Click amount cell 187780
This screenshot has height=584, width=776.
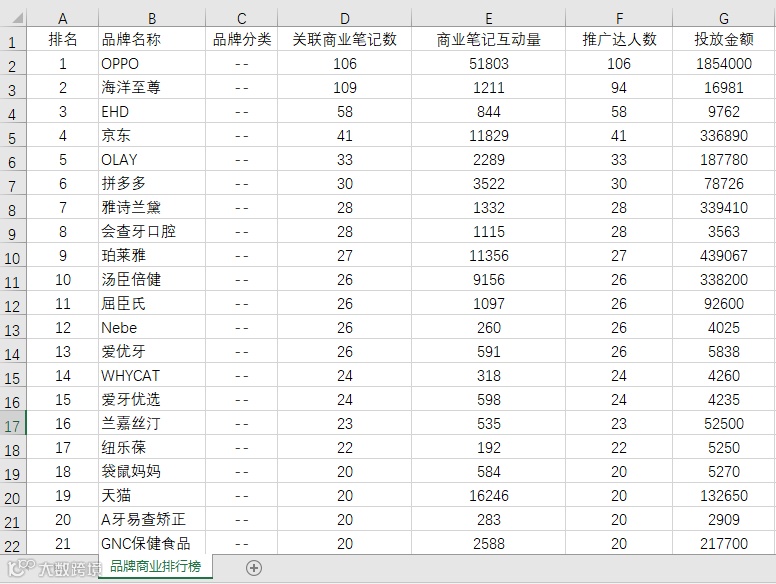coord(724,159)
